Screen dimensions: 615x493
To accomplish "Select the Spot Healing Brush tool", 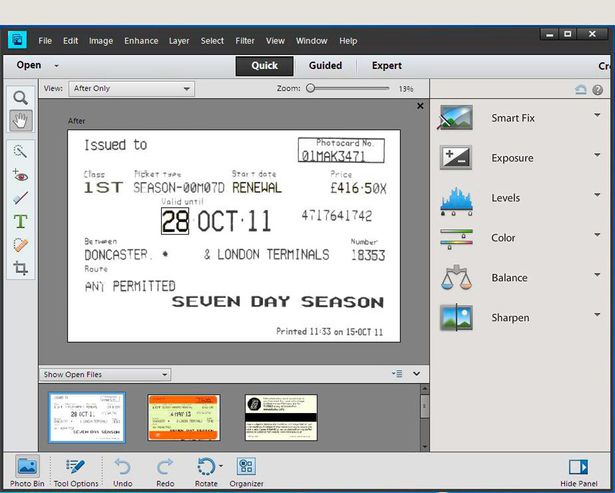I will point(20,245).
